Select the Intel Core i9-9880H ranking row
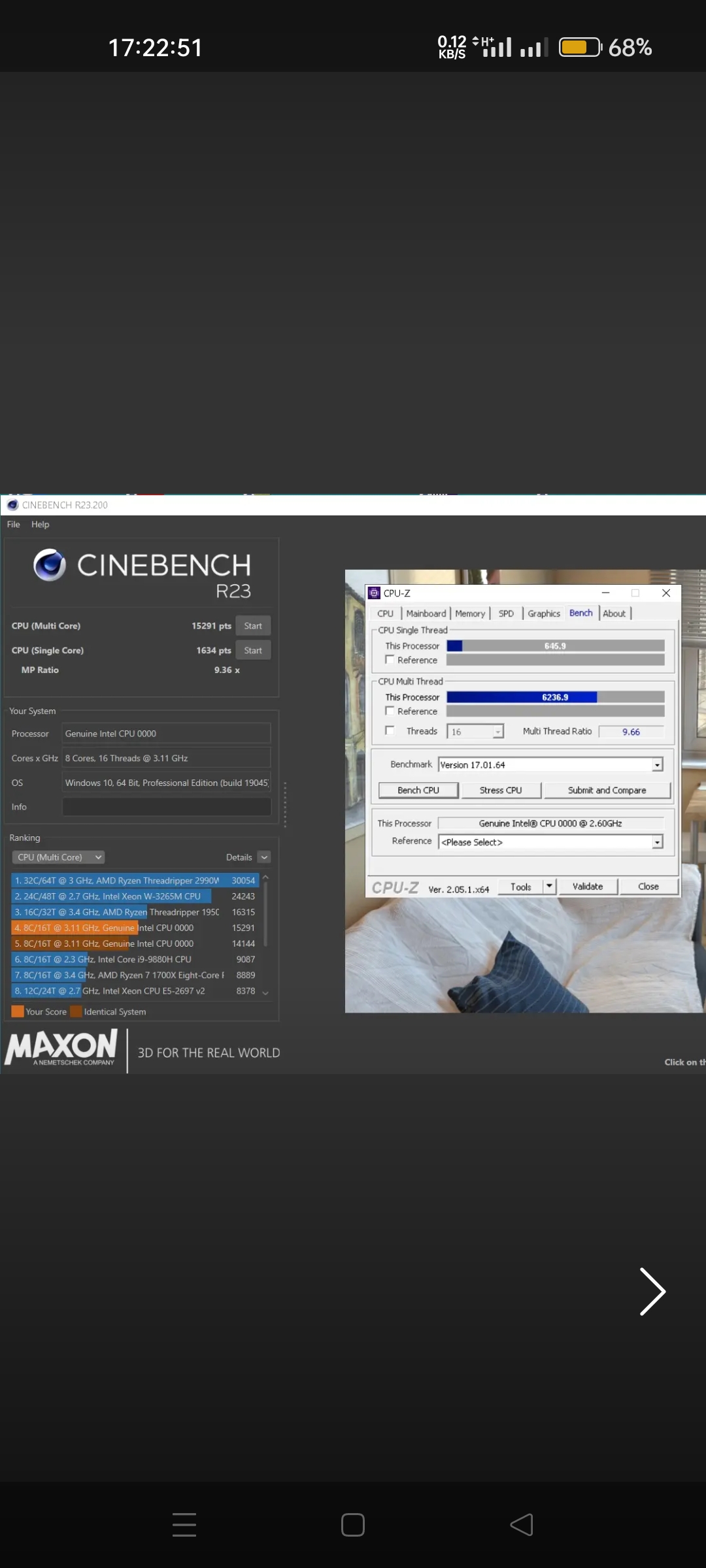The height and width of the screenshot is (1568, 706). tap(135, 958)
